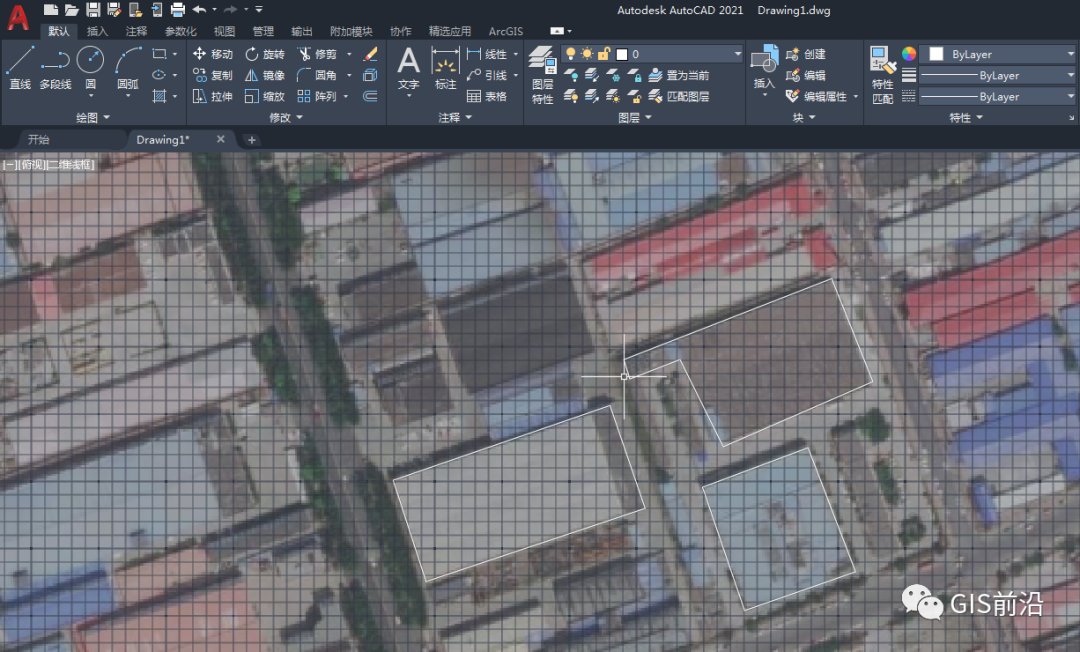Toggle the layer lock padlock icon
Screen dimensions: 1080x652
pyautogui.click(x=604, y=54)
